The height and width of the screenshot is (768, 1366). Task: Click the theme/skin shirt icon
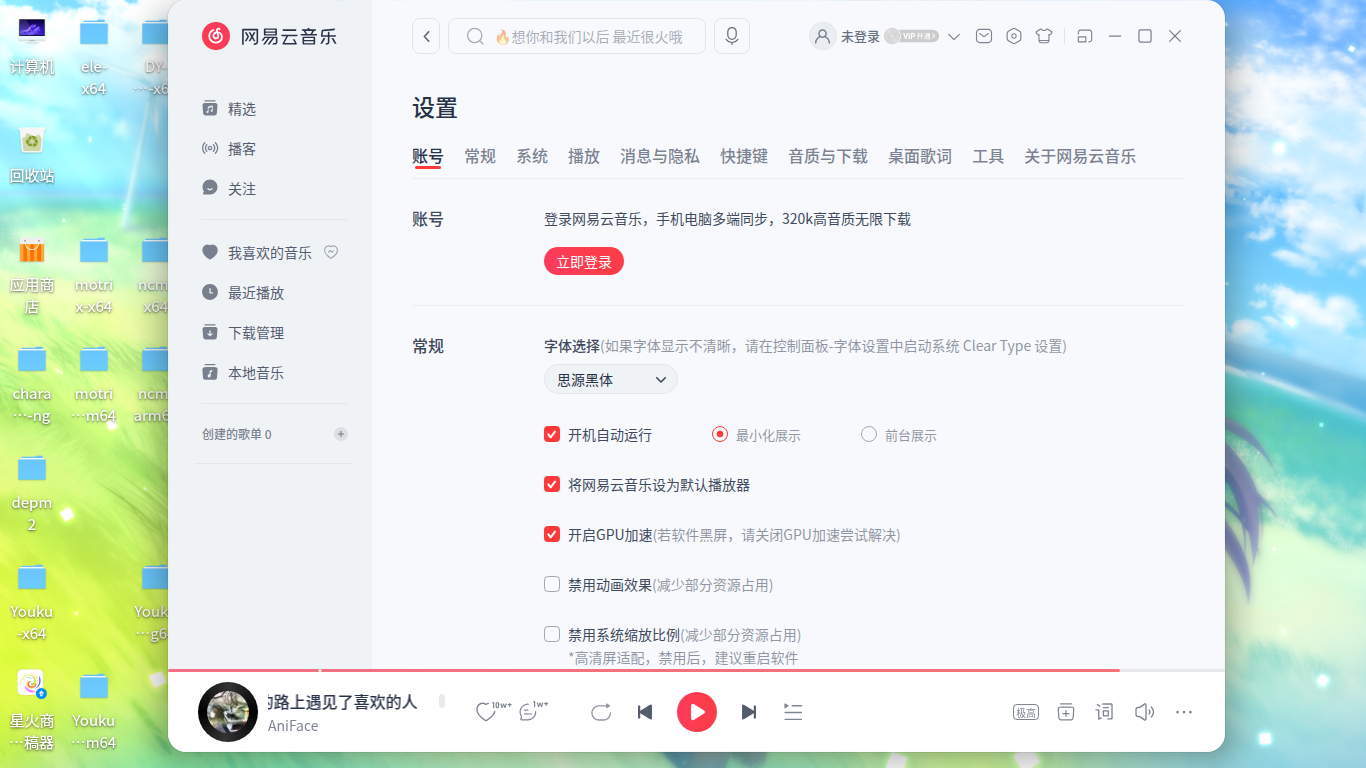pyautogui.click(x=1044, y=35)
